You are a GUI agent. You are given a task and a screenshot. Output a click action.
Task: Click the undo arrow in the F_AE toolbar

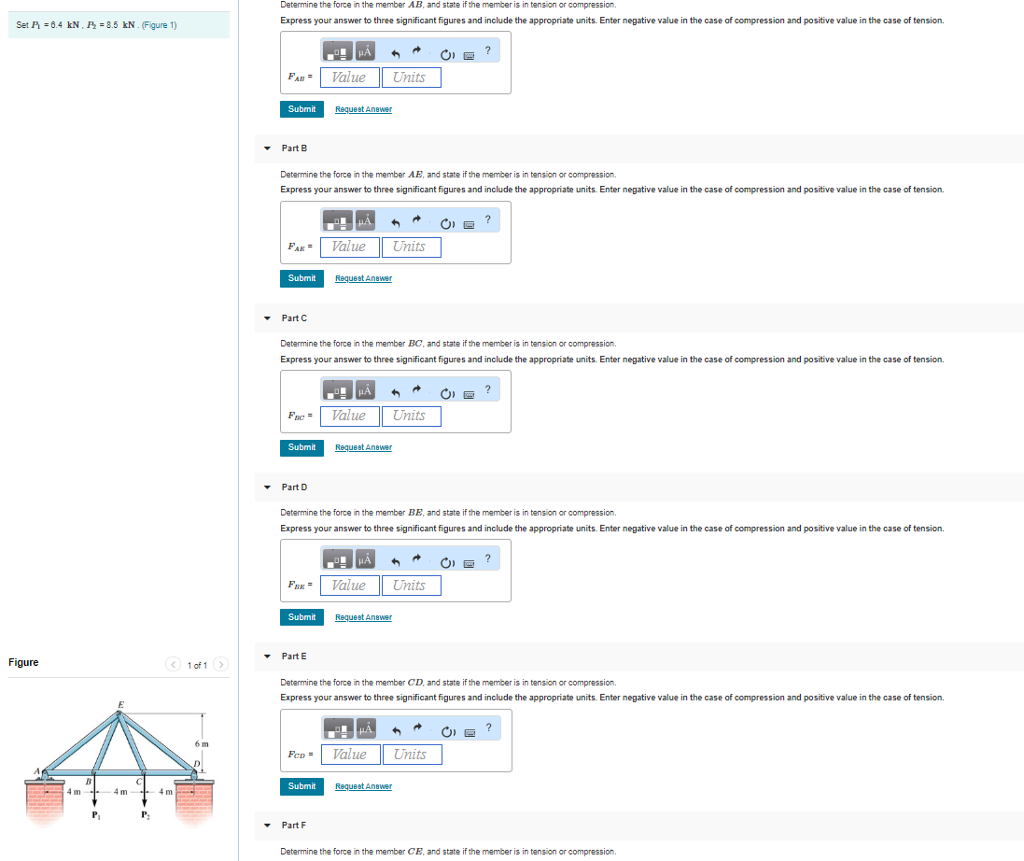395,223
